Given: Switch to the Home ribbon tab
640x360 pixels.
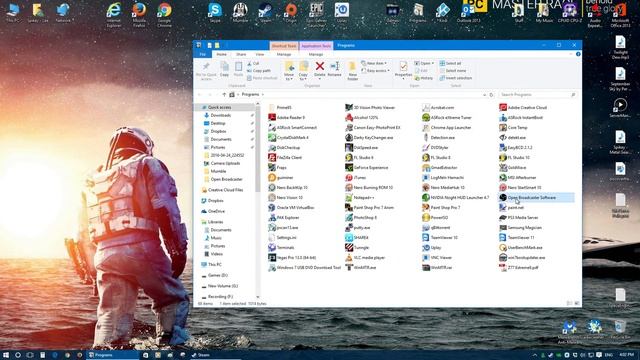Looking at the screenshot, I should [x=222, y=54].
